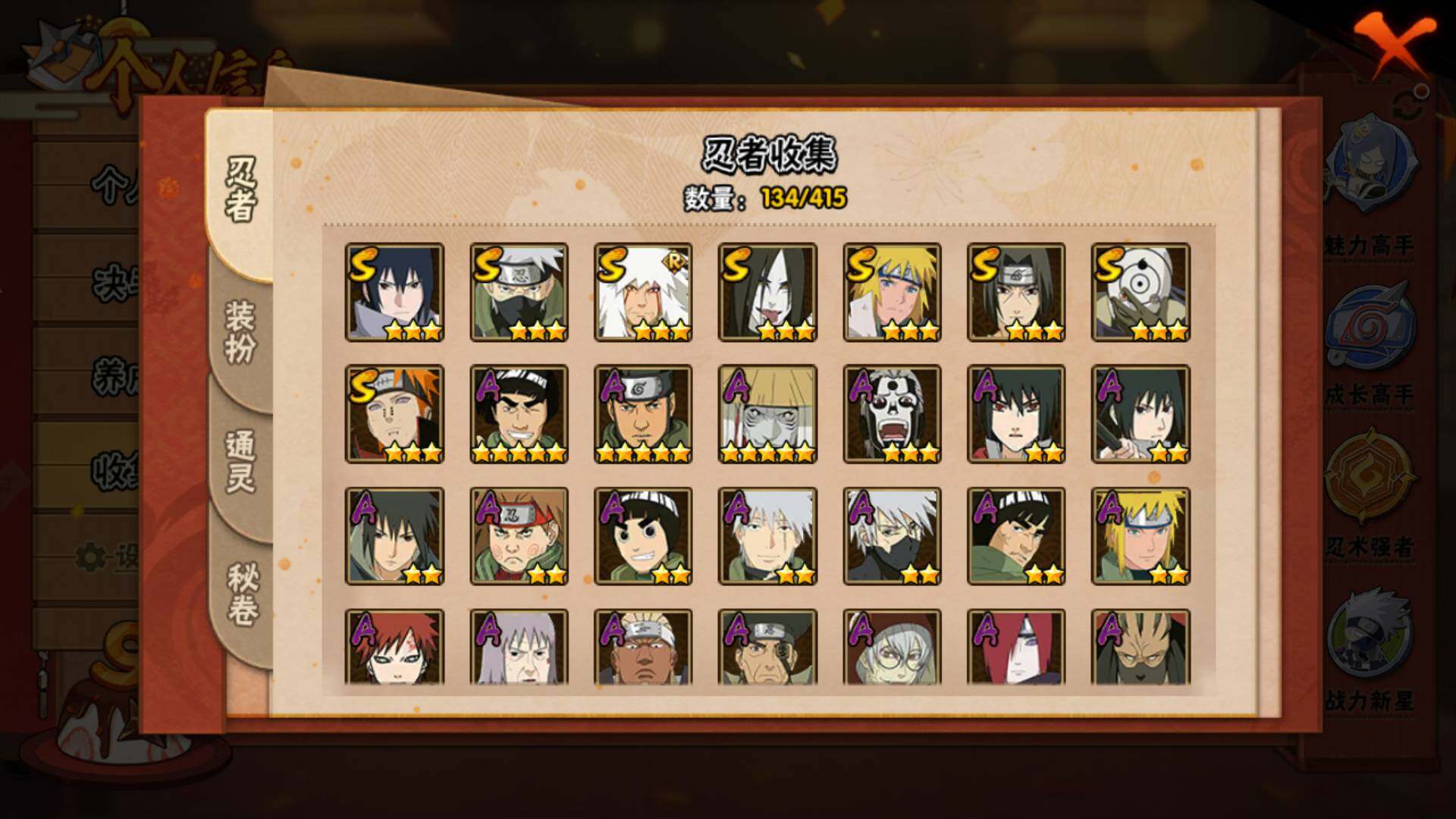1456x819 pixels.
Task: Pick the red-haired Gaara A-rank portrait
Action: tap(394, 647)
